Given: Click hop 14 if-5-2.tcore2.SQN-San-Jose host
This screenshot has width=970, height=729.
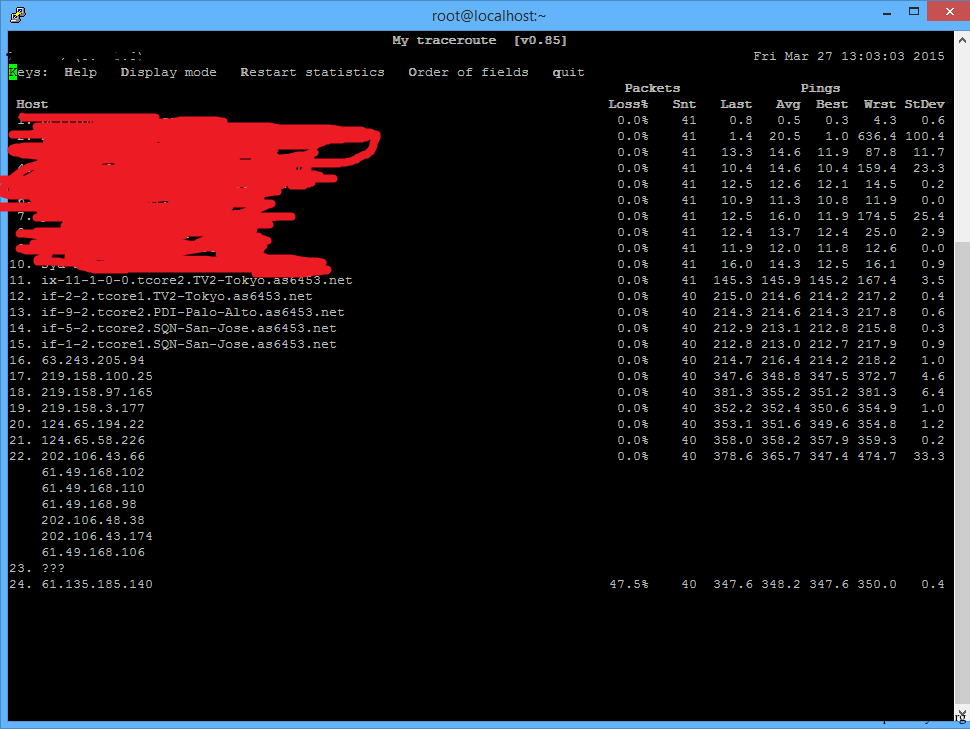Looking at the screenshot, I should [189, 329].
